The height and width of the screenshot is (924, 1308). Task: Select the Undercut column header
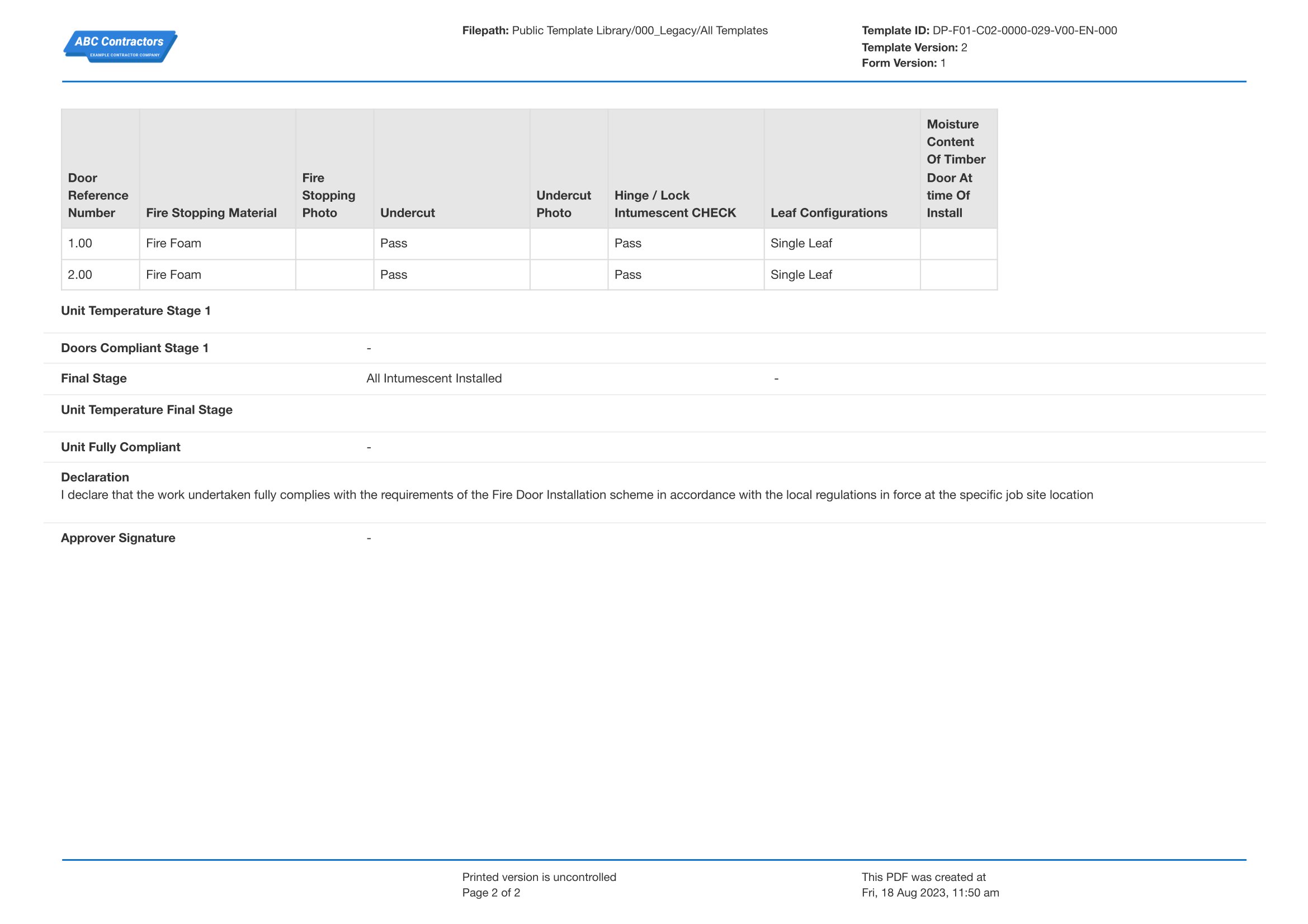pos(408,213)
